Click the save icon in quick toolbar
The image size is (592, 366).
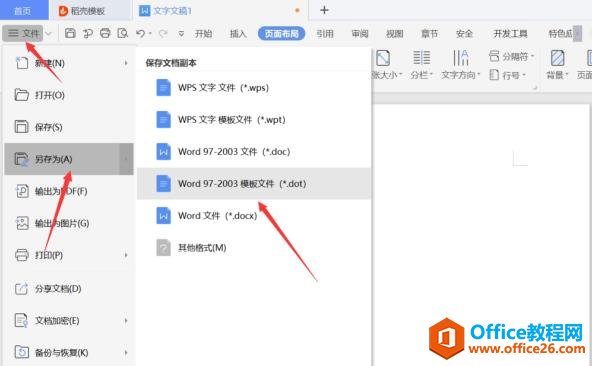coord(70,33)
